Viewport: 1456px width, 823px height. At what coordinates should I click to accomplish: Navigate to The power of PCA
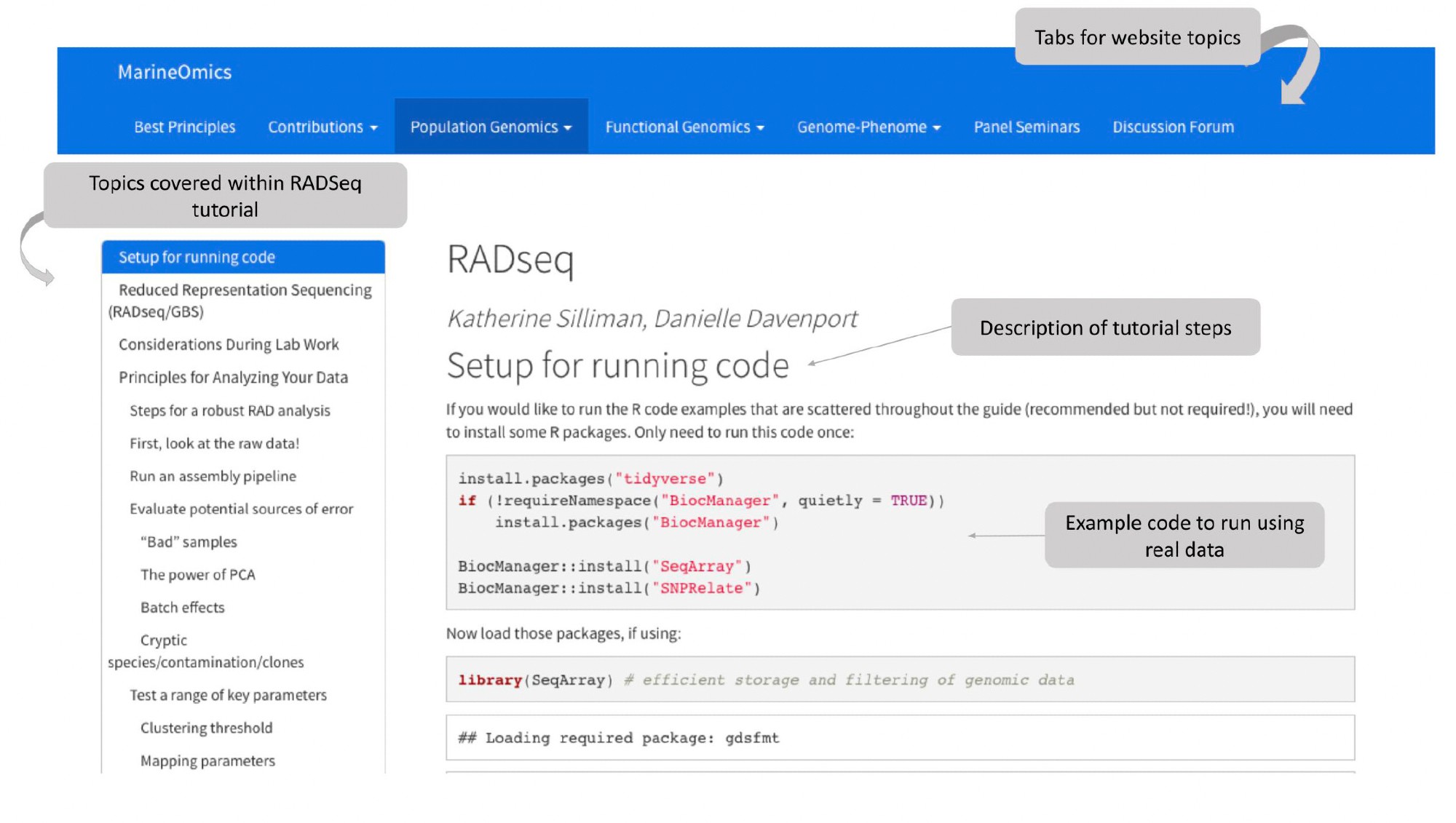[197, 575]
